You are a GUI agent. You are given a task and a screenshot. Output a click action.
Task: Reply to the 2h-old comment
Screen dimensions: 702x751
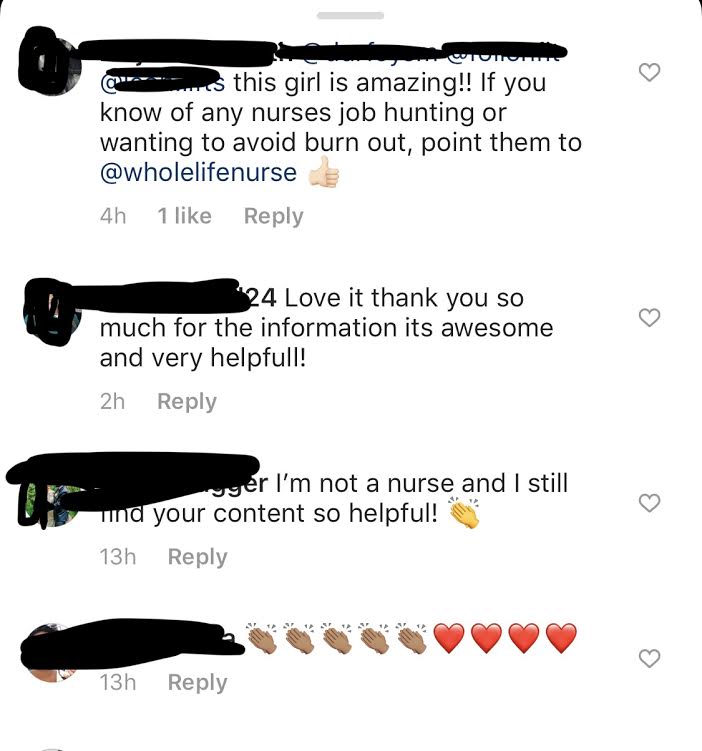pos(187,401)
